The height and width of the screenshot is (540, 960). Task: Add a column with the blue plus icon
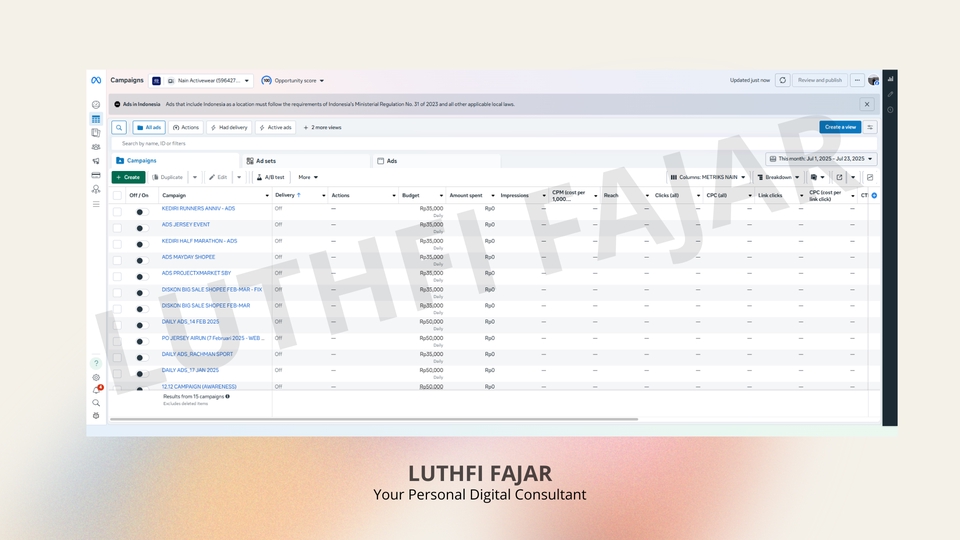tap(874, 195)
